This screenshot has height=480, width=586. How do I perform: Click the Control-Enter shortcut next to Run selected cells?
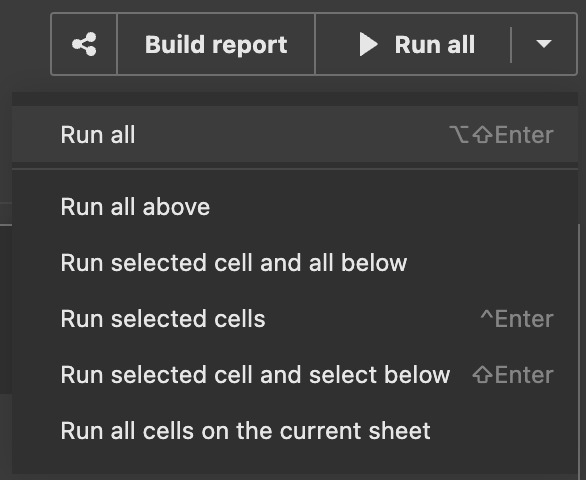tap(517, 319)
